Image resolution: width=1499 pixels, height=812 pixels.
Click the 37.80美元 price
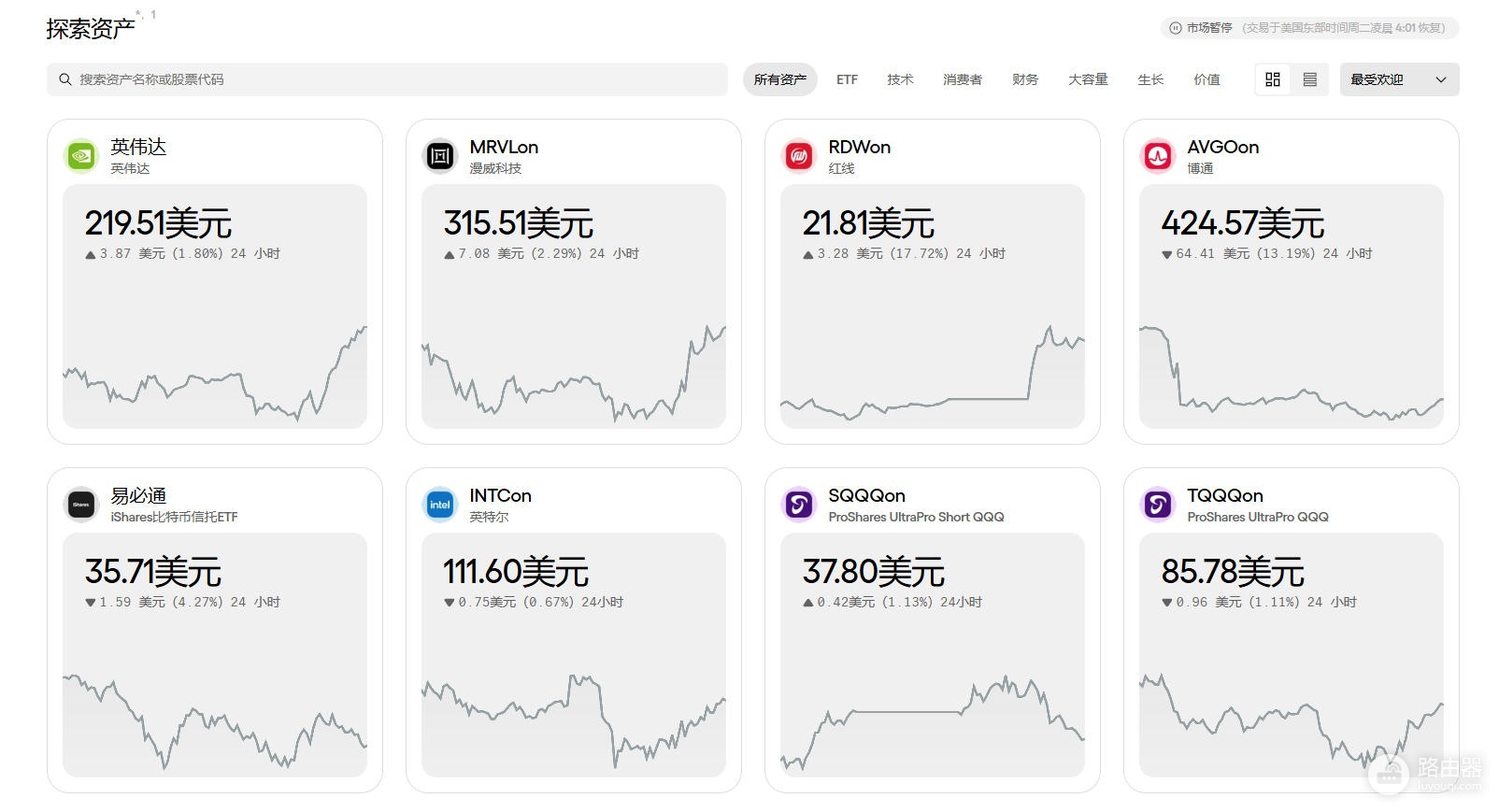tap(873, 572)
